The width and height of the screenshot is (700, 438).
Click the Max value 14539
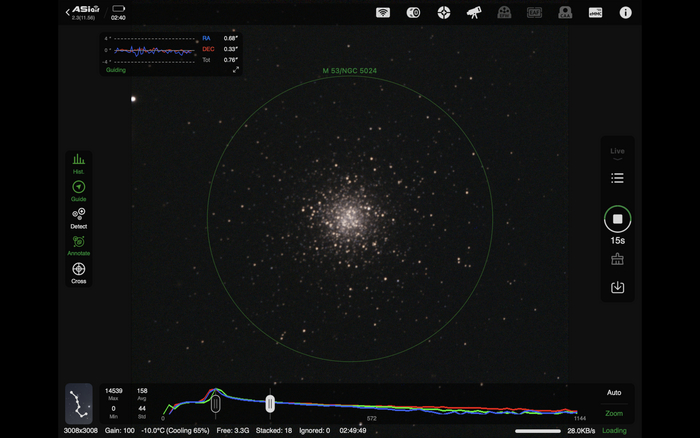coord(113,391)
